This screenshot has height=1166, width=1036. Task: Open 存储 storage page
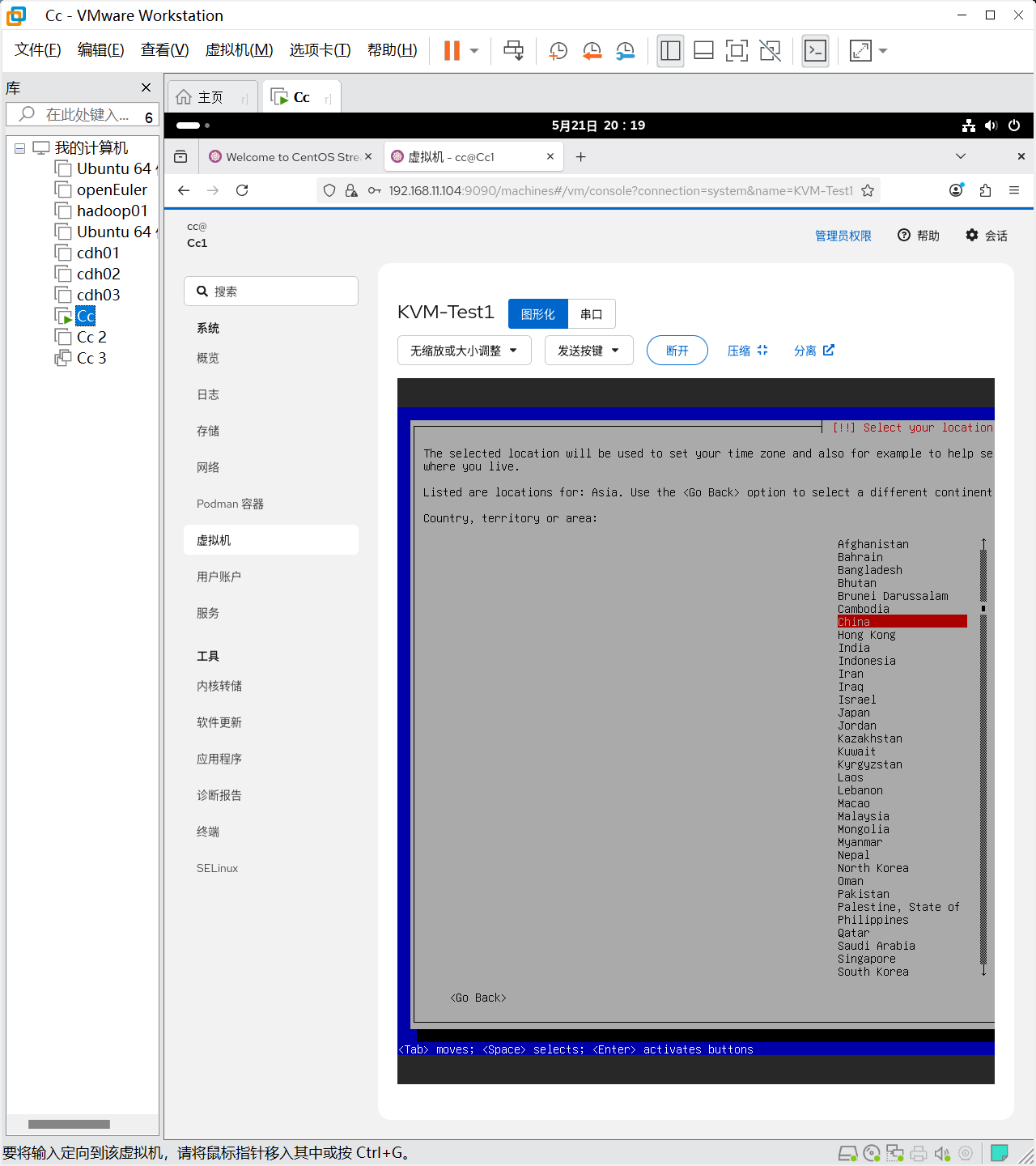271,431
